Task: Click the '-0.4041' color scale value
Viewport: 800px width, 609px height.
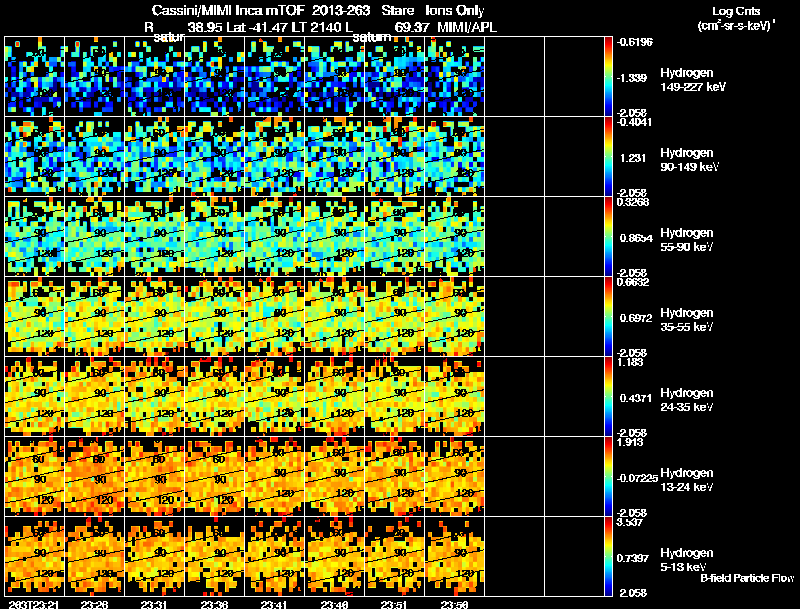Action: point(635,122)
